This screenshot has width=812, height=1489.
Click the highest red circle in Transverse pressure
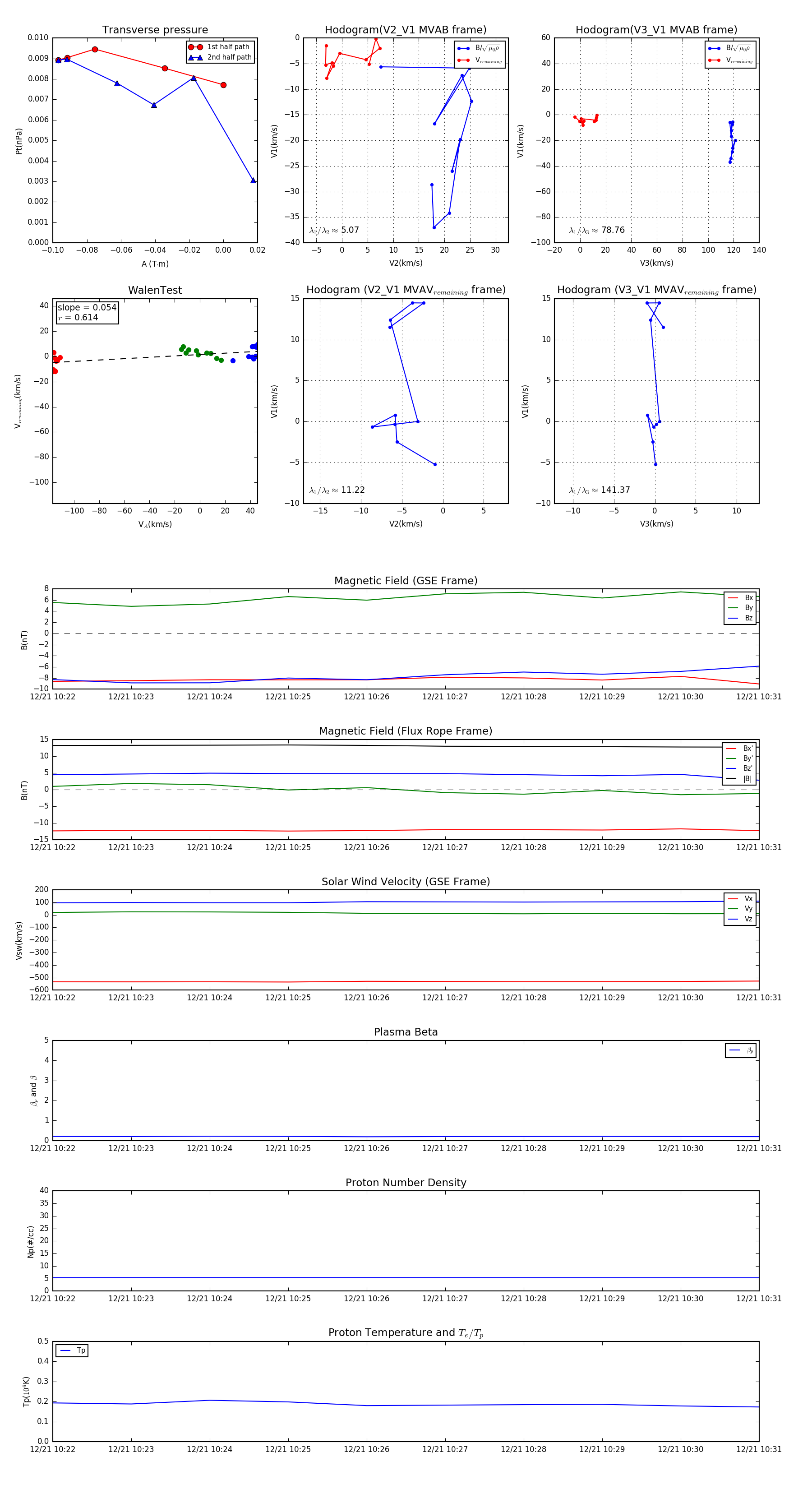[95, 49]
